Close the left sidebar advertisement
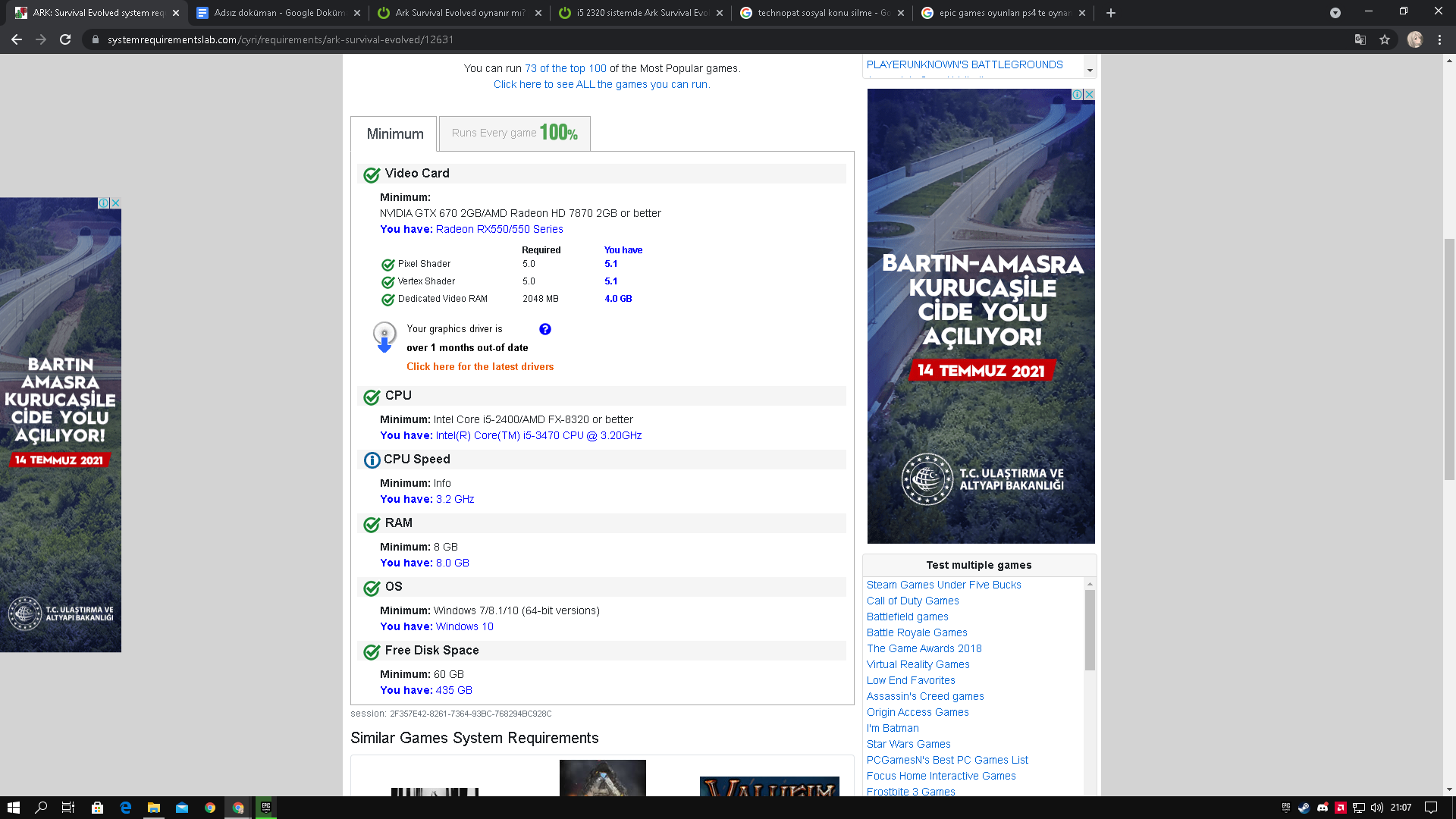Image resolution: width=1456 pixels, height=819 pixels. pyautogui.click(x=115, y=203)
